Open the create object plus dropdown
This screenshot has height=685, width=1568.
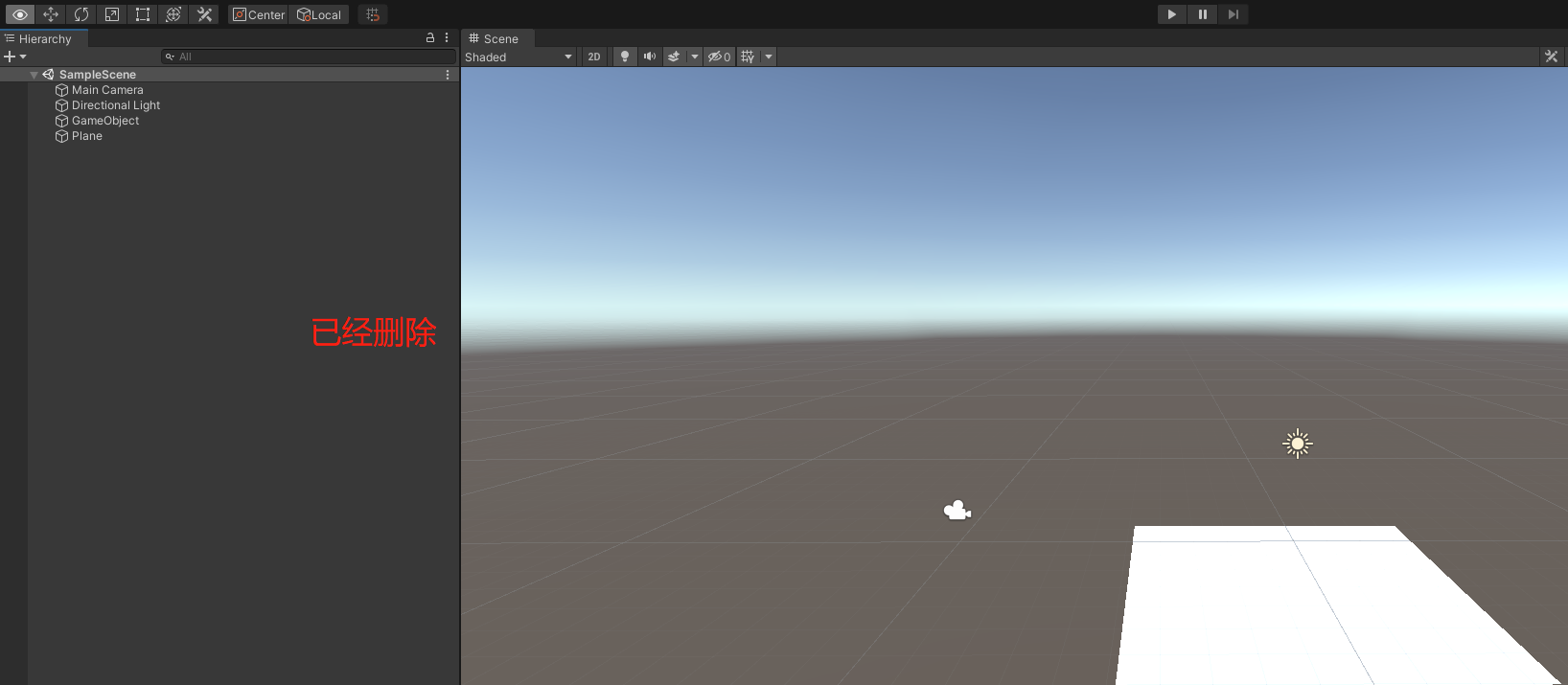click(15, 57)
